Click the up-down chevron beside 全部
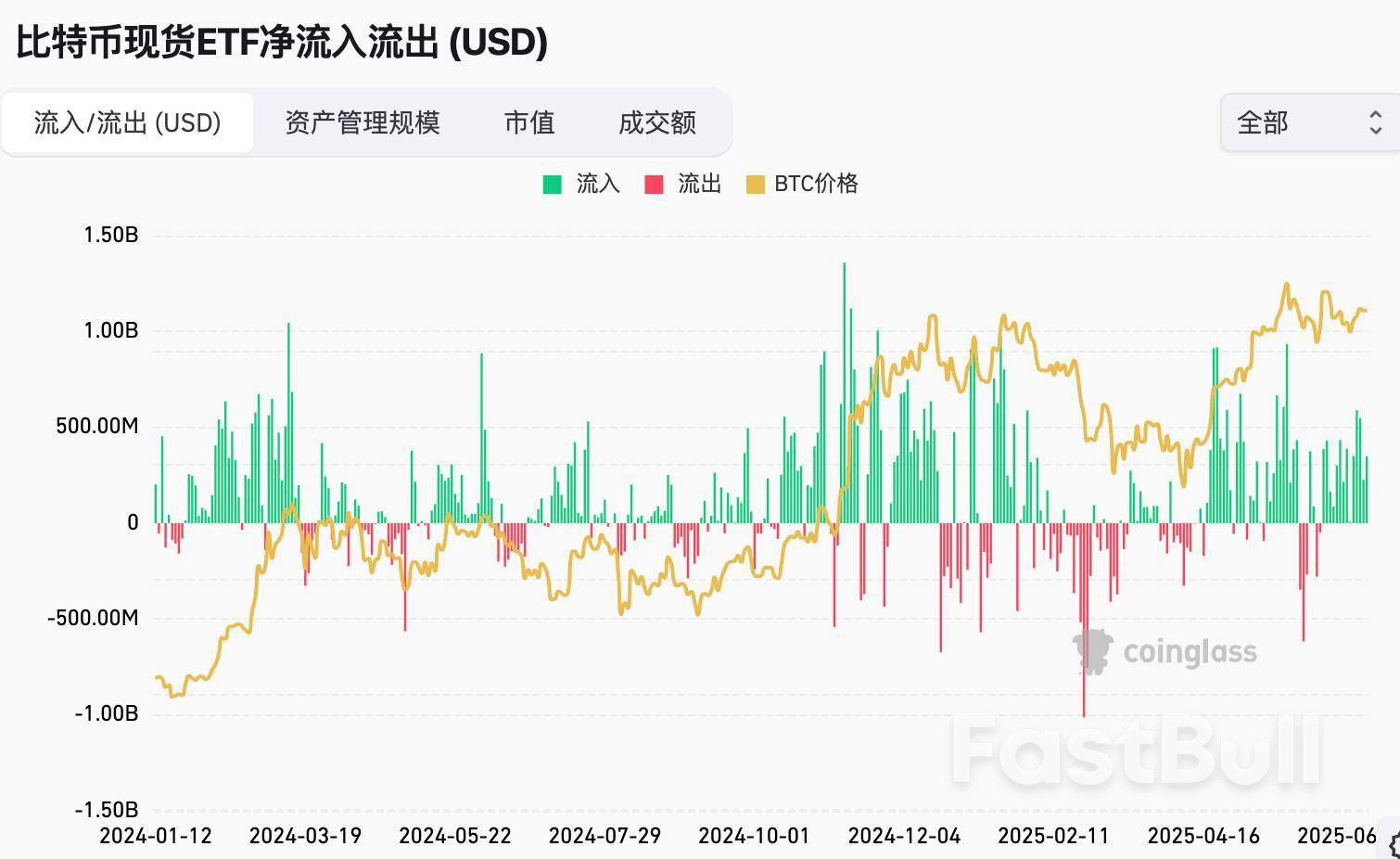This screenshot has height=859, width=1400. coord(1376,122)
